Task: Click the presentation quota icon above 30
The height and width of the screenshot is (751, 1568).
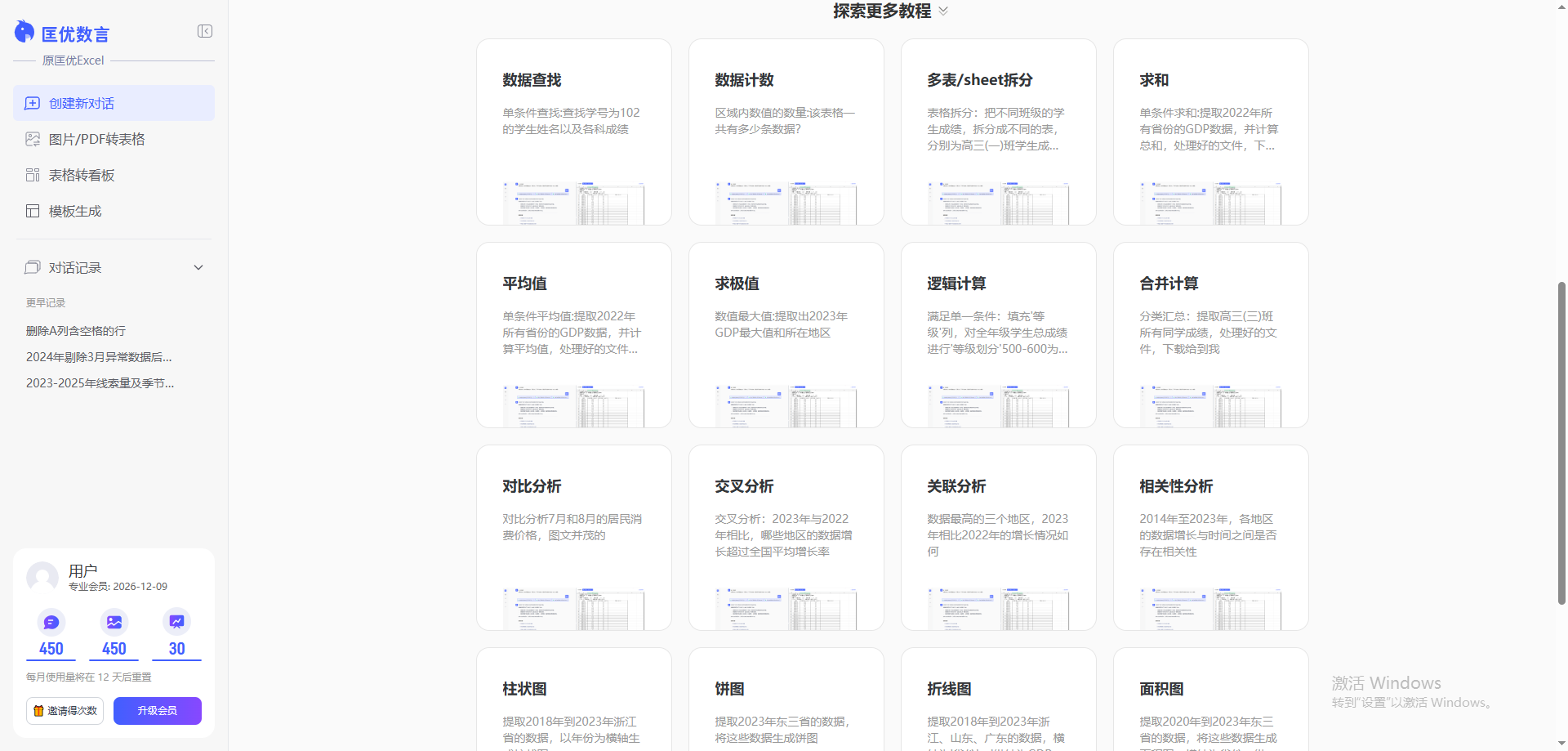Action: pyautogui.click(x=176, y=621)
